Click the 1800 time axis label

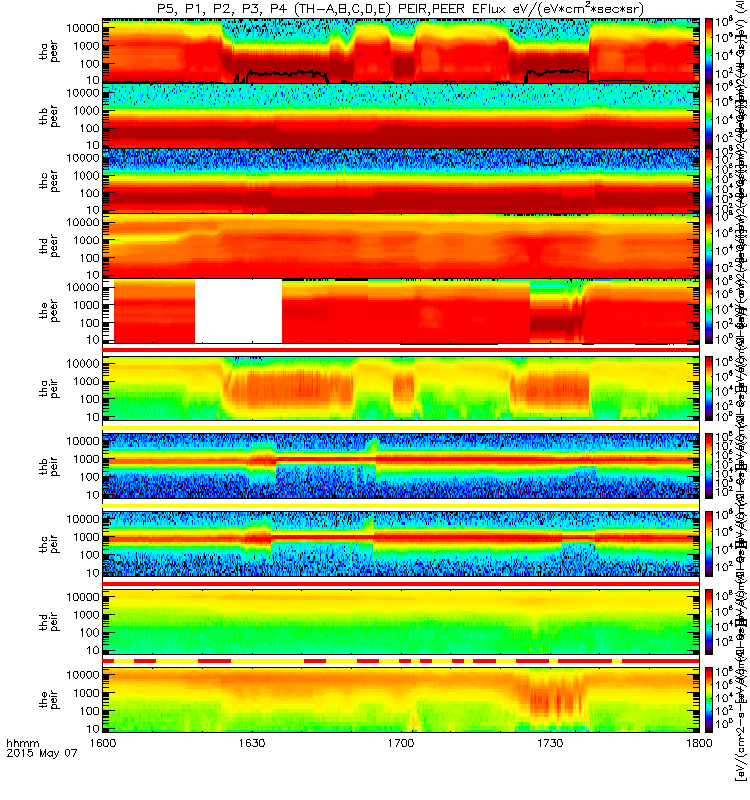pyautogui.click(x=699, y=743)
